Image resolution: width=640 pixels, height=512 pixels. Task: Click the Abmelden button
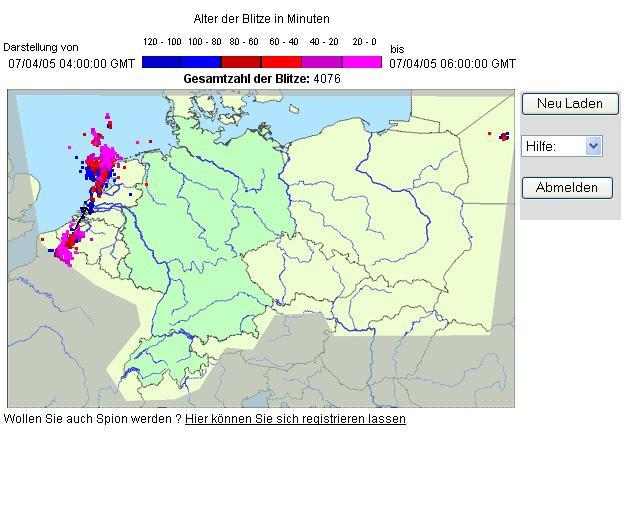567,188
